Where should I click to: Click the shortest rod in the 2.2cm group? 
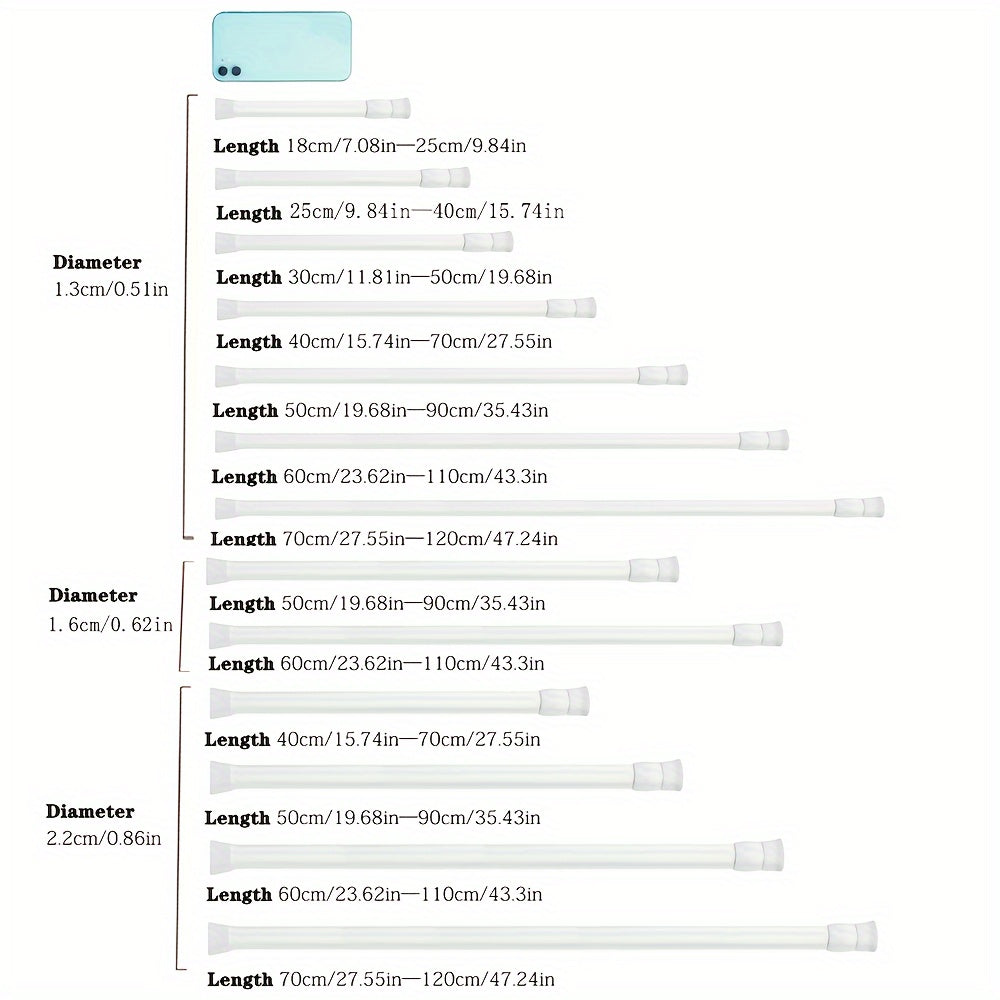399,701
